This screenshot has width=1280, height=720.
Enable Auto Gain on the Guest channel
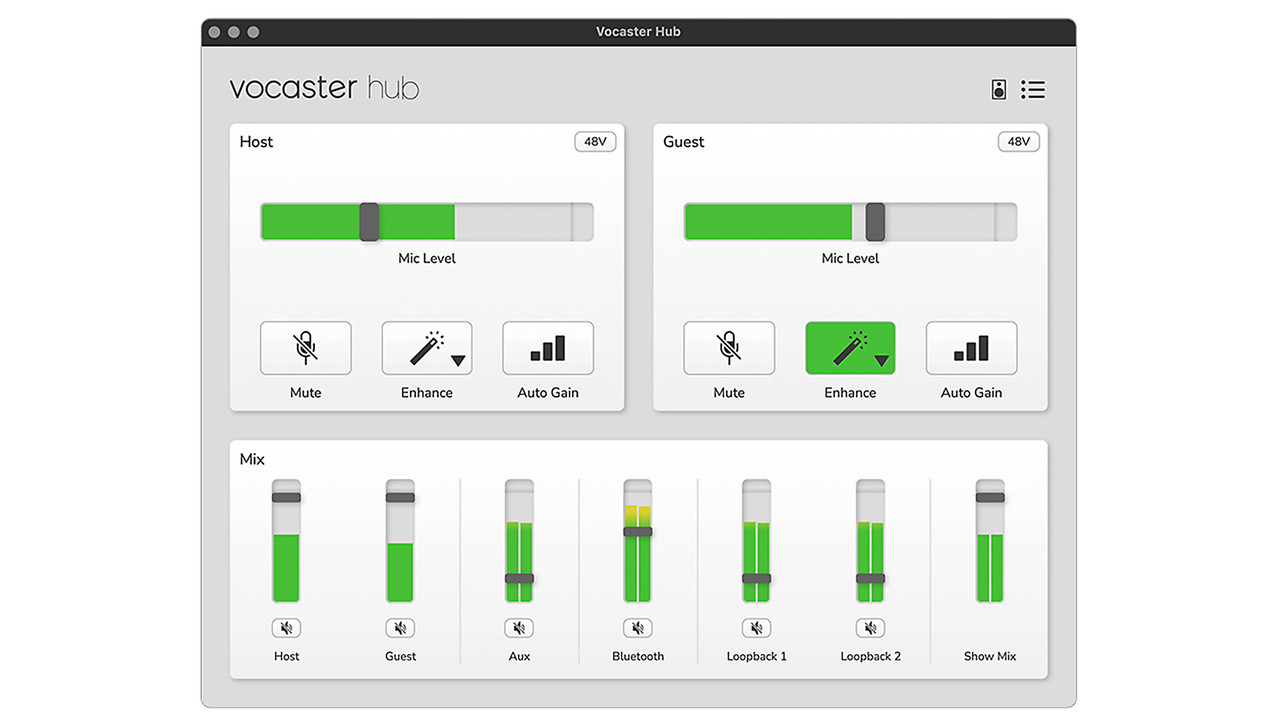click(x=970, y=348)
